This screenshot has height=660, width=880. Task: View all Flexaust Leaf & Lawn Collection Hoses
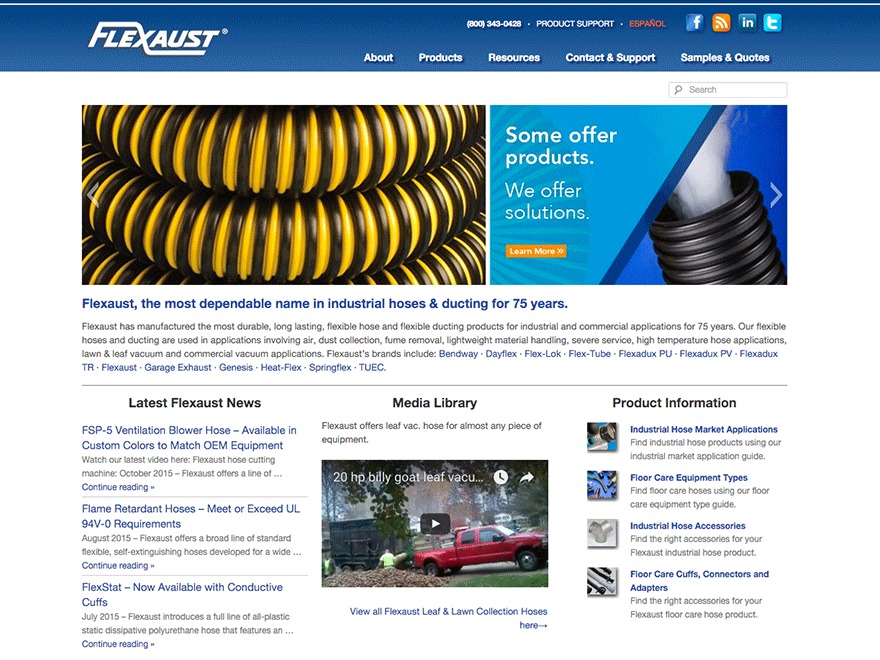pyautogui.click(x=448, y=618)
